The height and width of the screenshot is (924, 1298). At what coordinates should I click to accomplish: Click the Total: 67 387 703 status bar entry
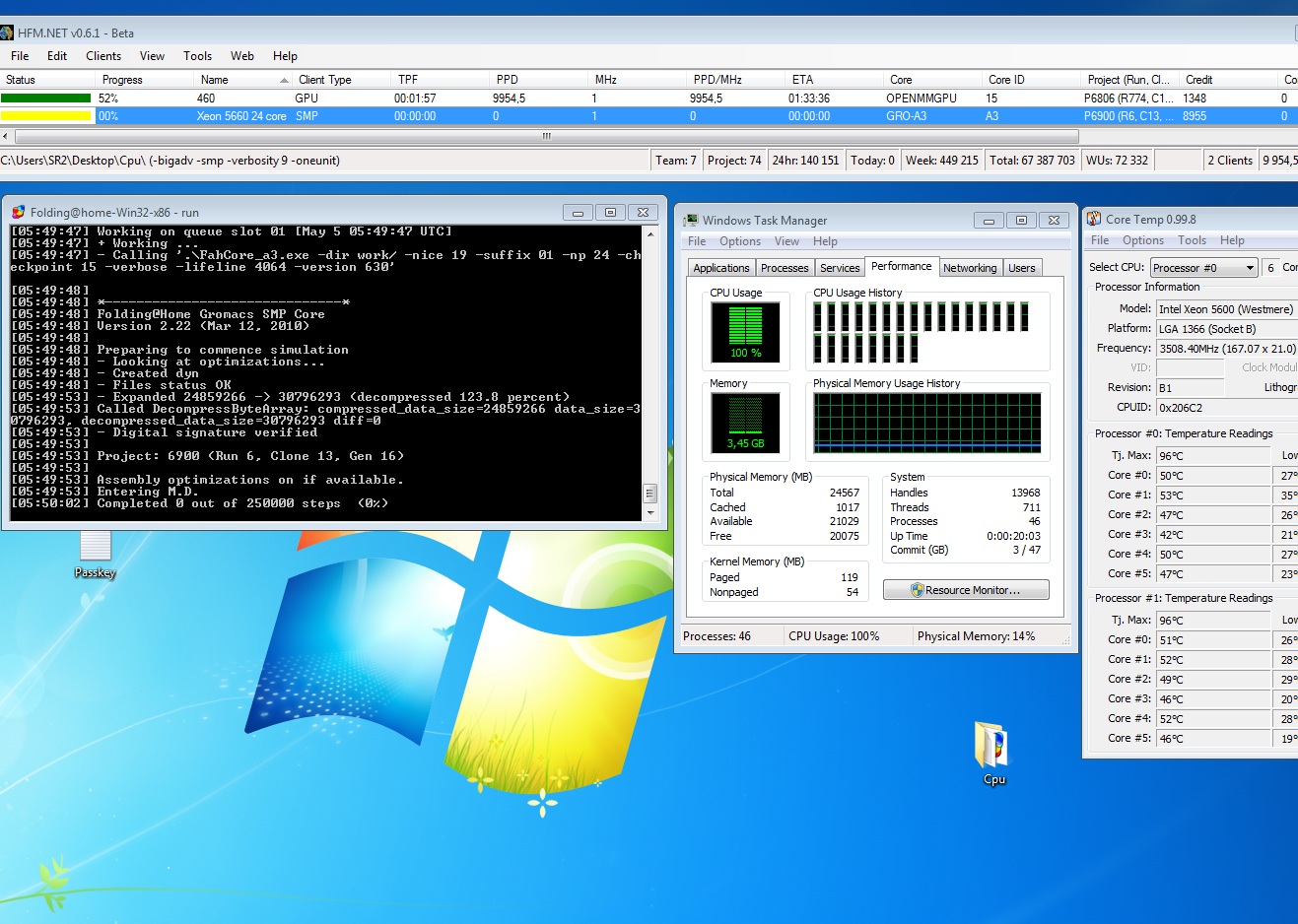click(x=1032, y=161)
